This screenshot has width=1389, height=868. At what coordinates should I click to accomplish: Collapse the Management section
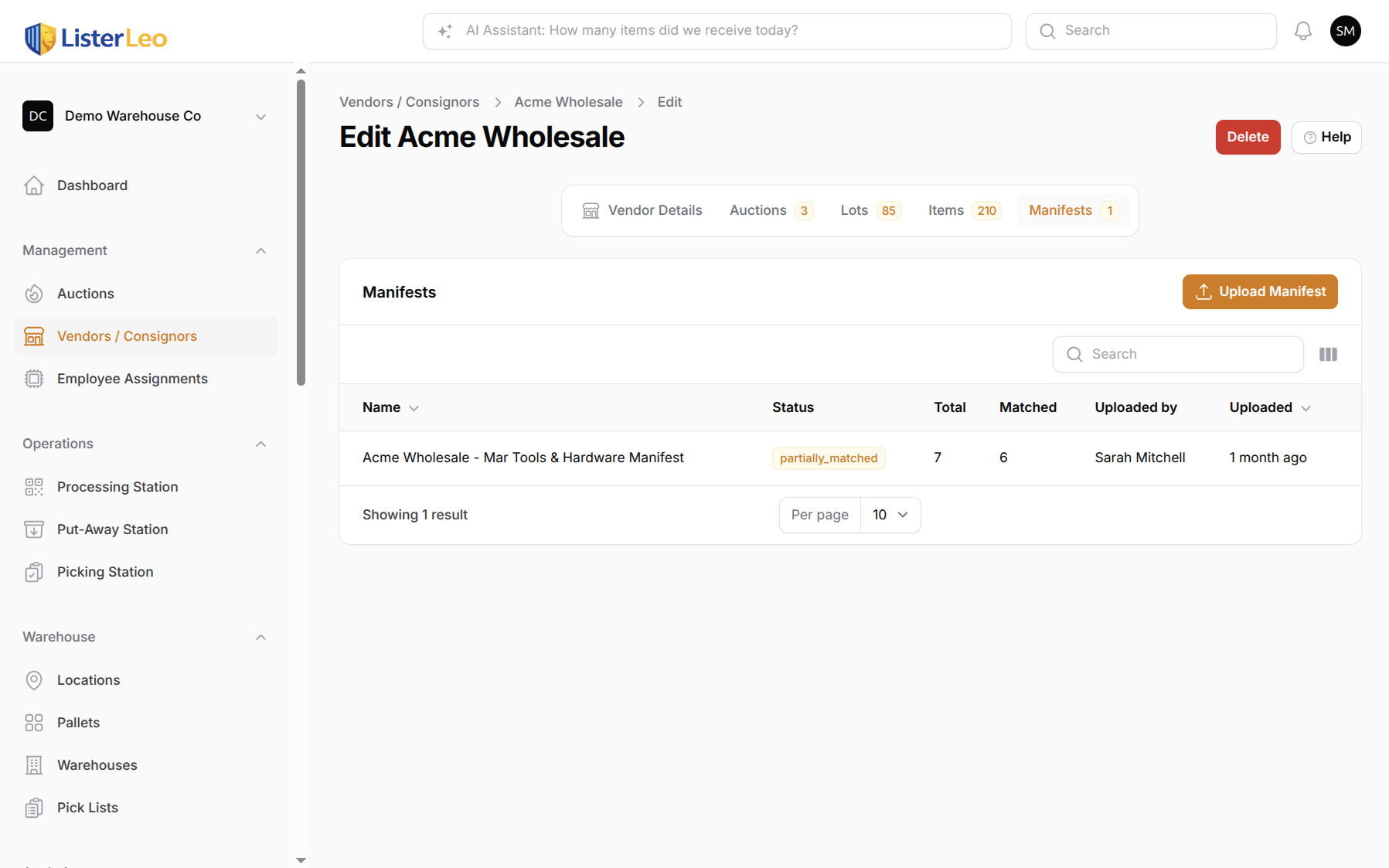pyautogui.click(x=261, y=250)
